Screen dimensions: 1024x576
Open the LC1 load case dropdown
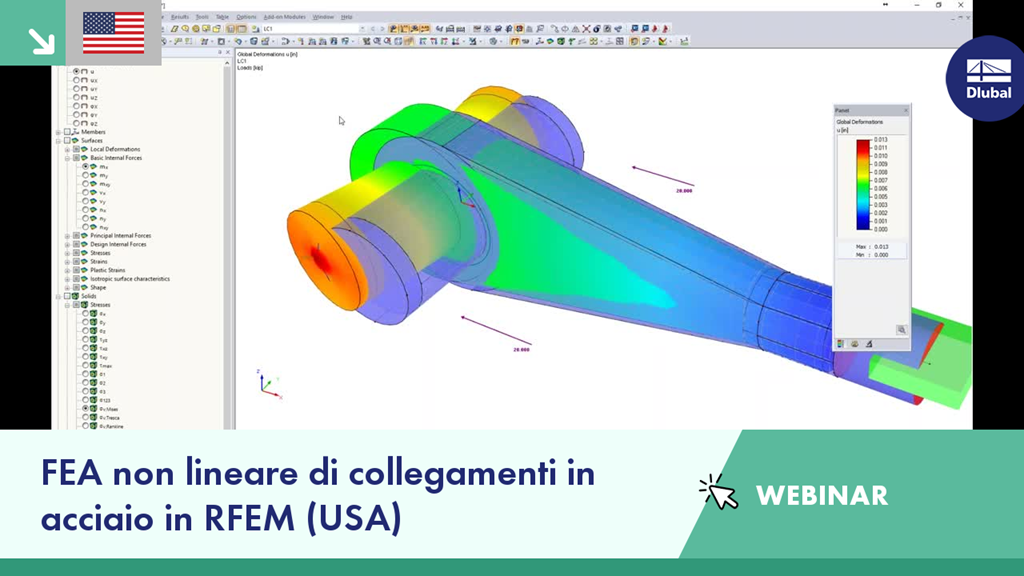pyautogui.click(x=362, y=29)
